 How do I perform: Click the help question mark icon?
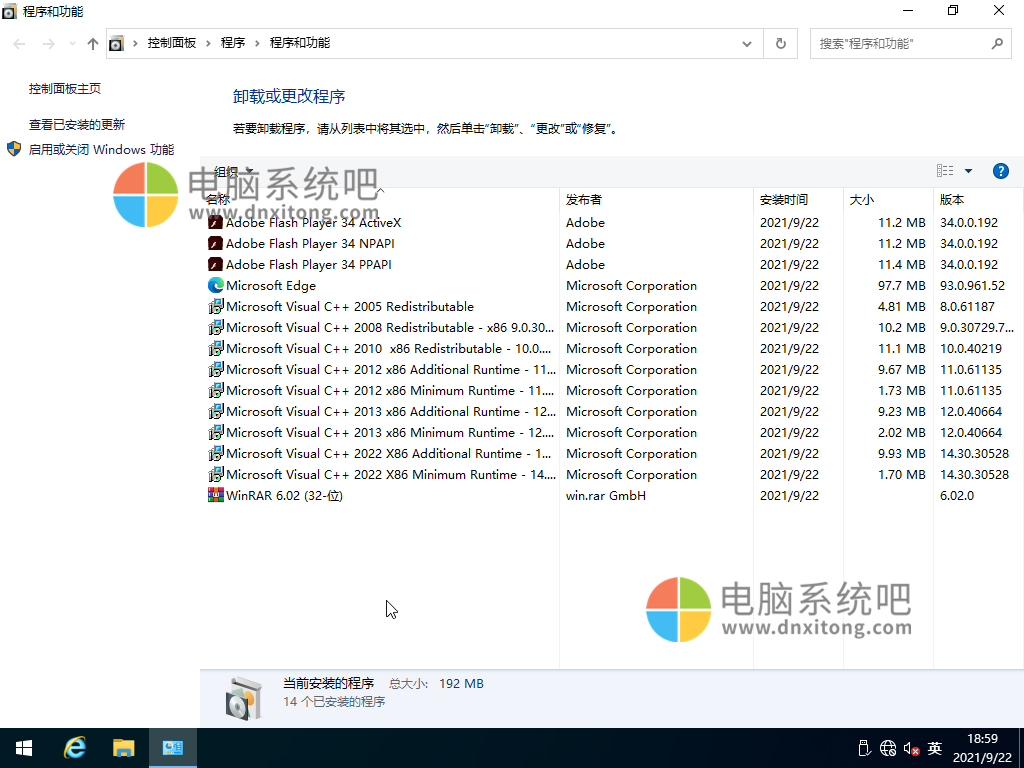(x=1000, y=171)
